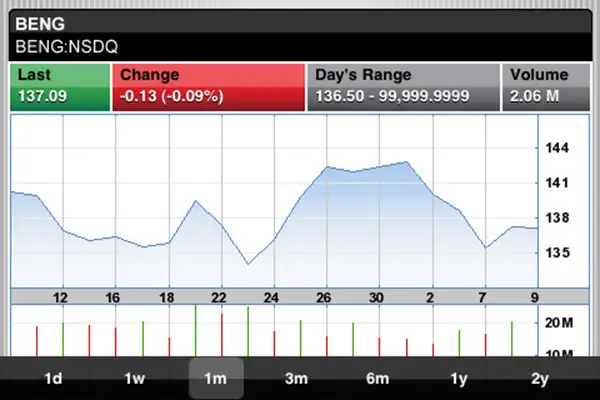This screenshot has width=600, height=400.
Task: Click the 144 price axis label
Action: pyautogui.click(x=557, y=148)
